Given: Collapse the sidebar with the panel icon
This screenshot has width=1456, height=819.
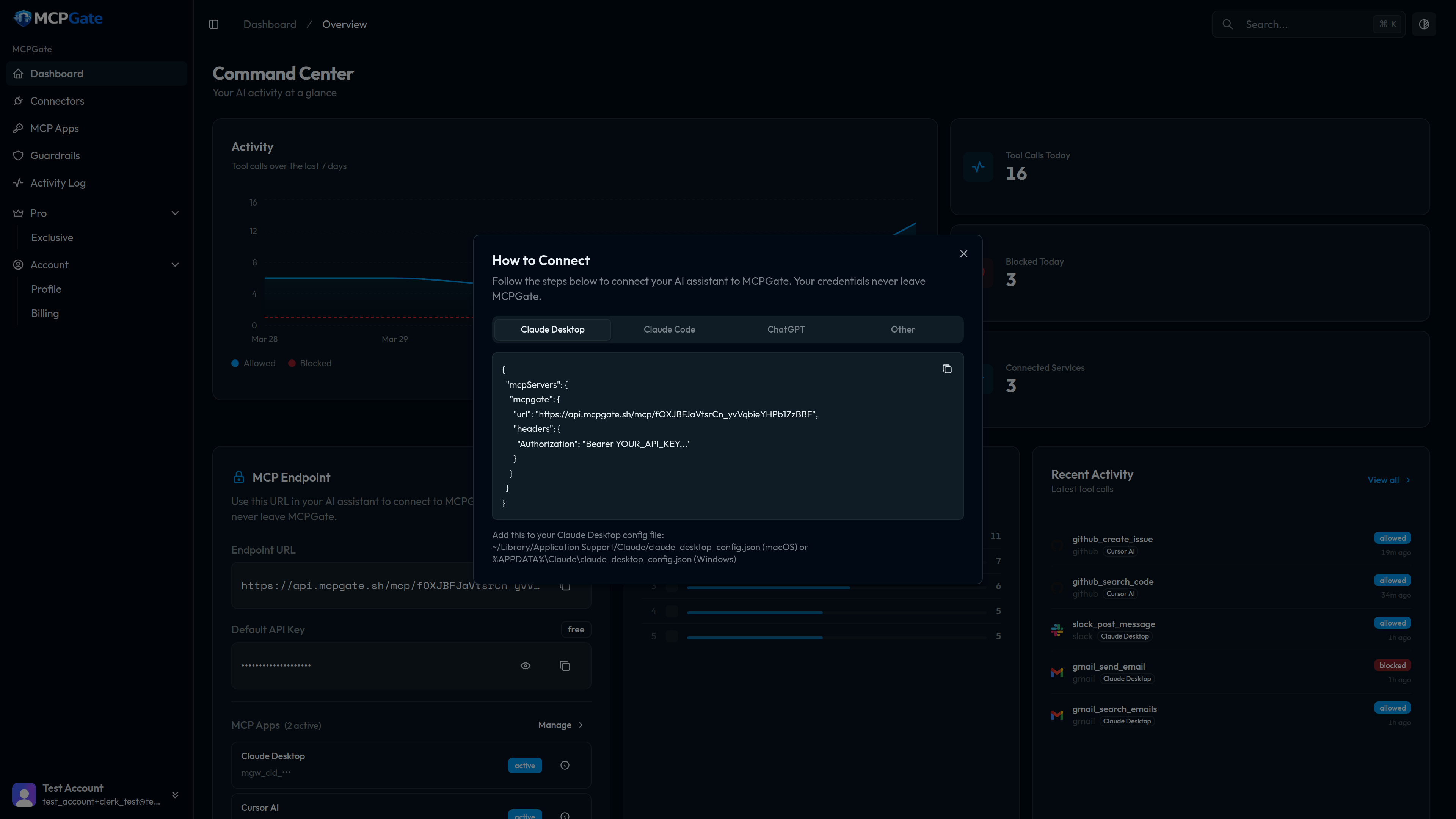Looking at the screenshot, I should point(213,24).
